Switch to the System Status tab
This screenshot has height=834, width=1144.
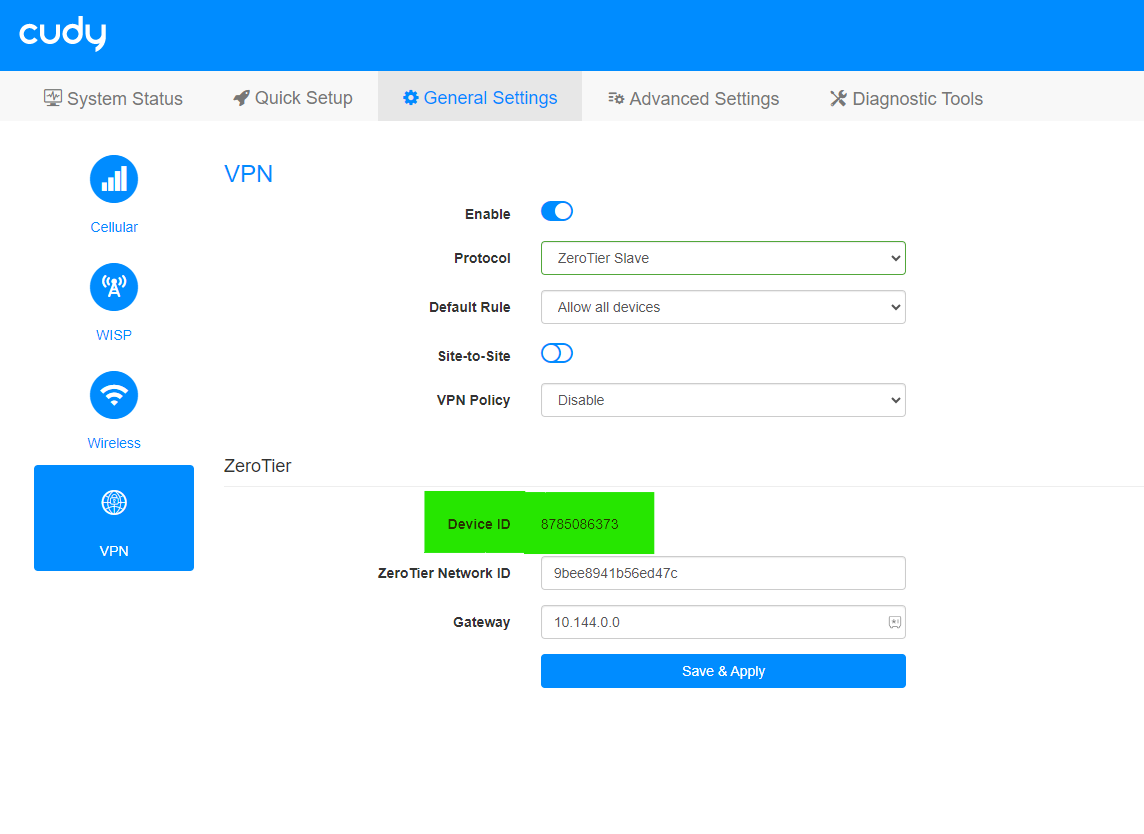point(113,98)
